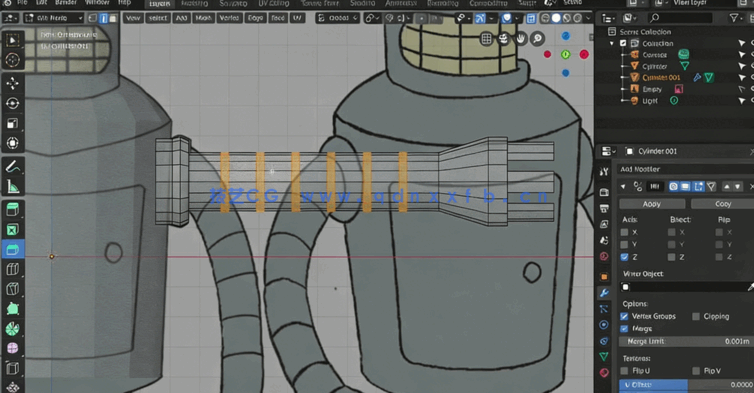
Task: Open the View menu in viewport header
Action: pos(133,18)
